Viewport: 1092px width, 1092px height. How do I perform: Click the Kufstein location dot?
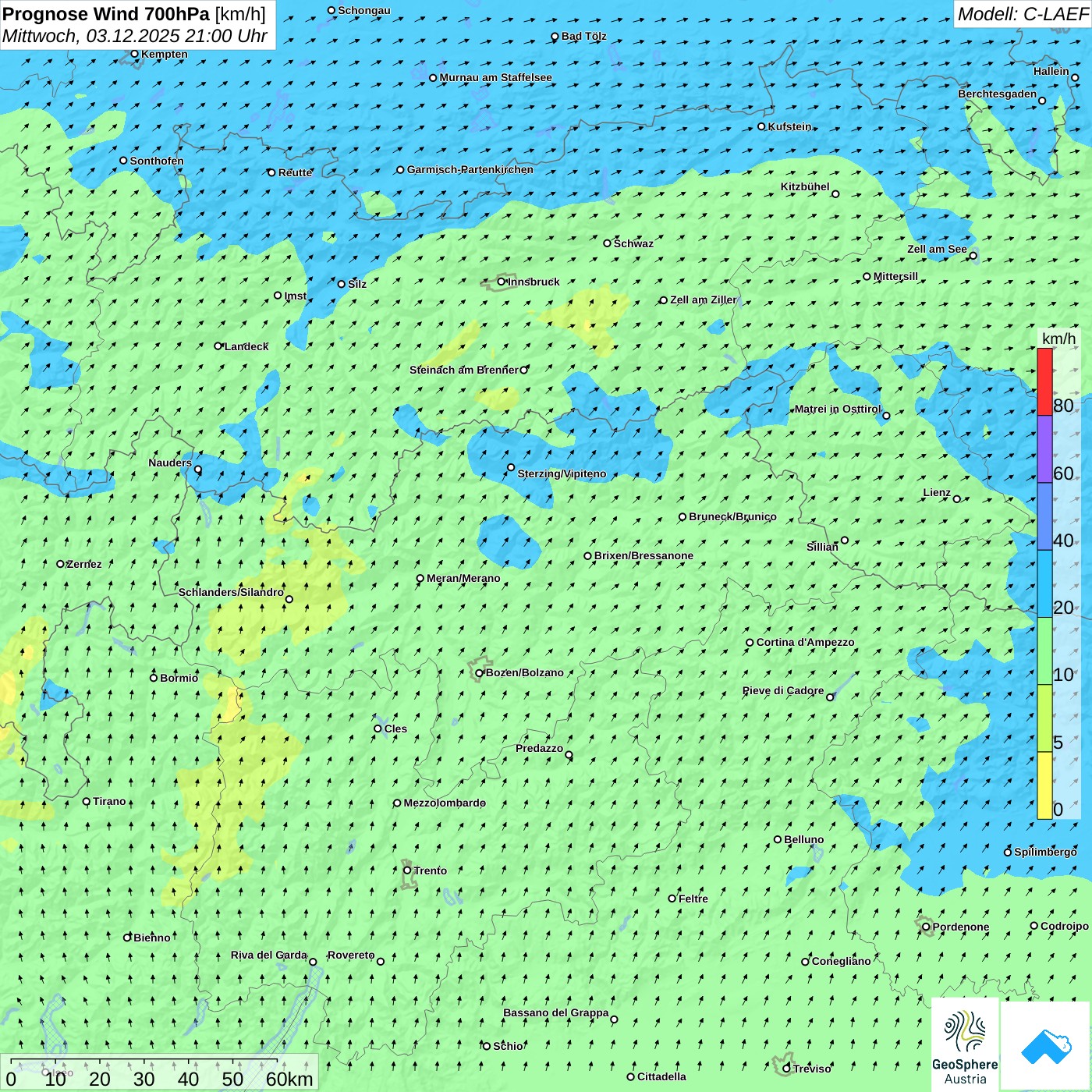762,126
